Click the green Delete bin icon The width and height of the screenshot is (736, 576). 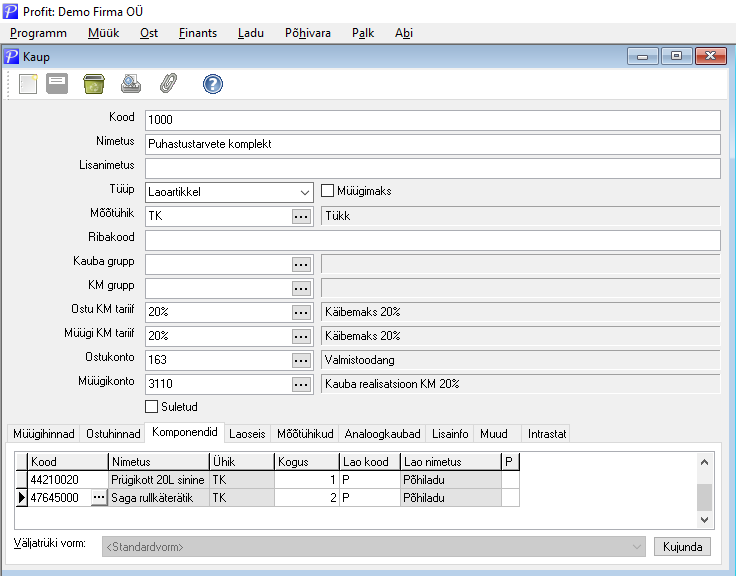point(94,84)
